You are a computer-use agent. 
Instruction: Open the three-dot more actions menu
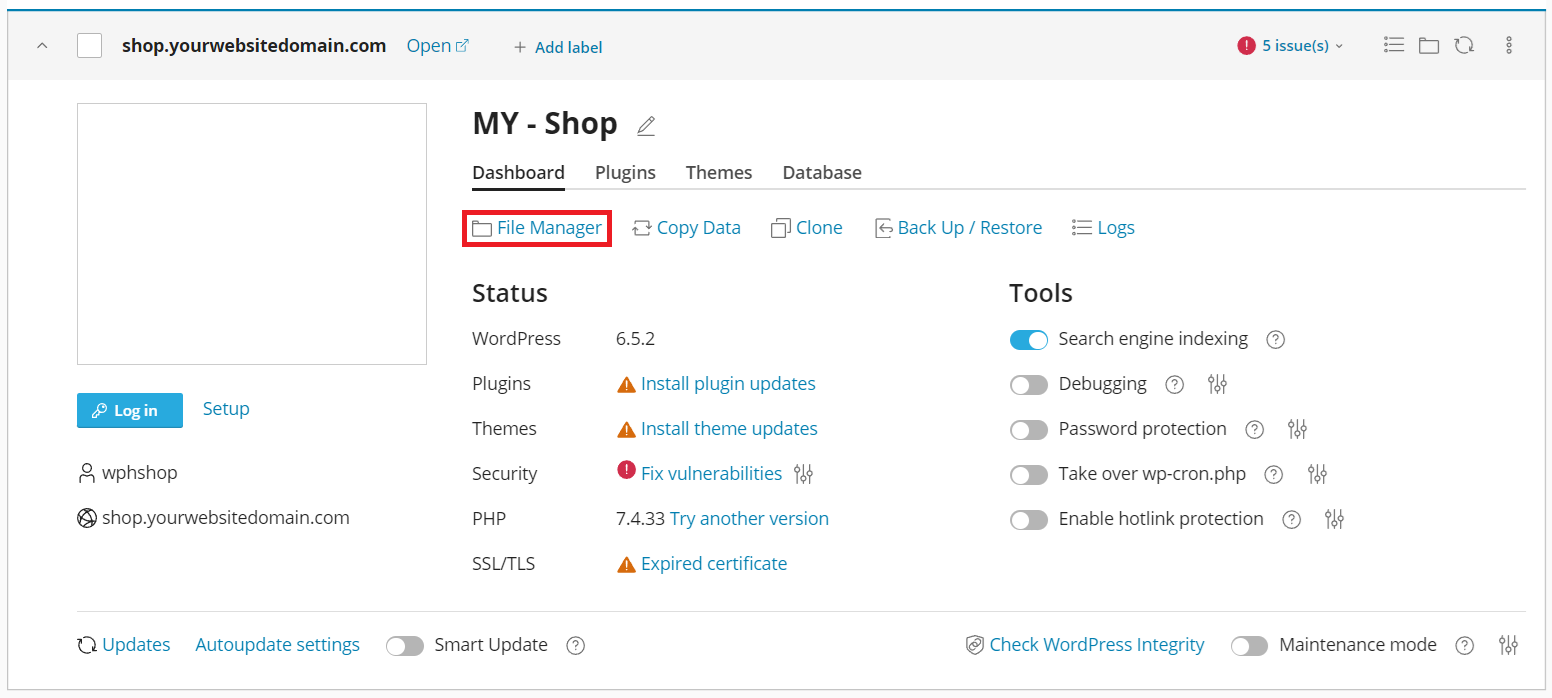pyautogui.click(x=1509, y=45)
